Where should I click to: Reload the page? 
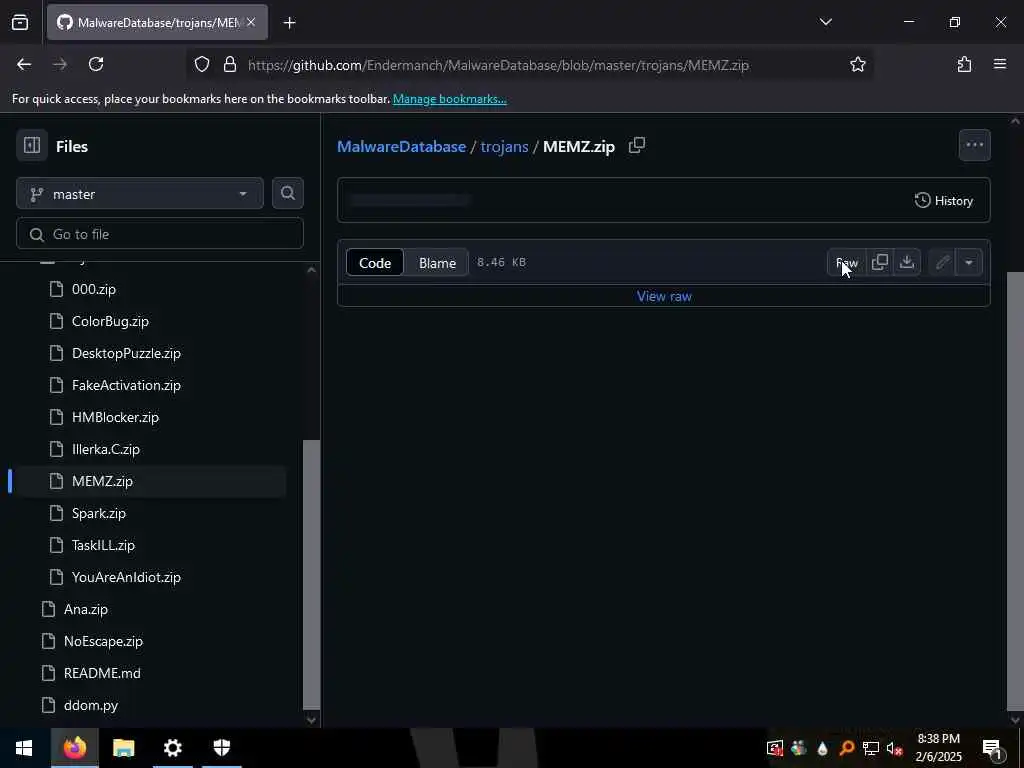pos(96,64)
